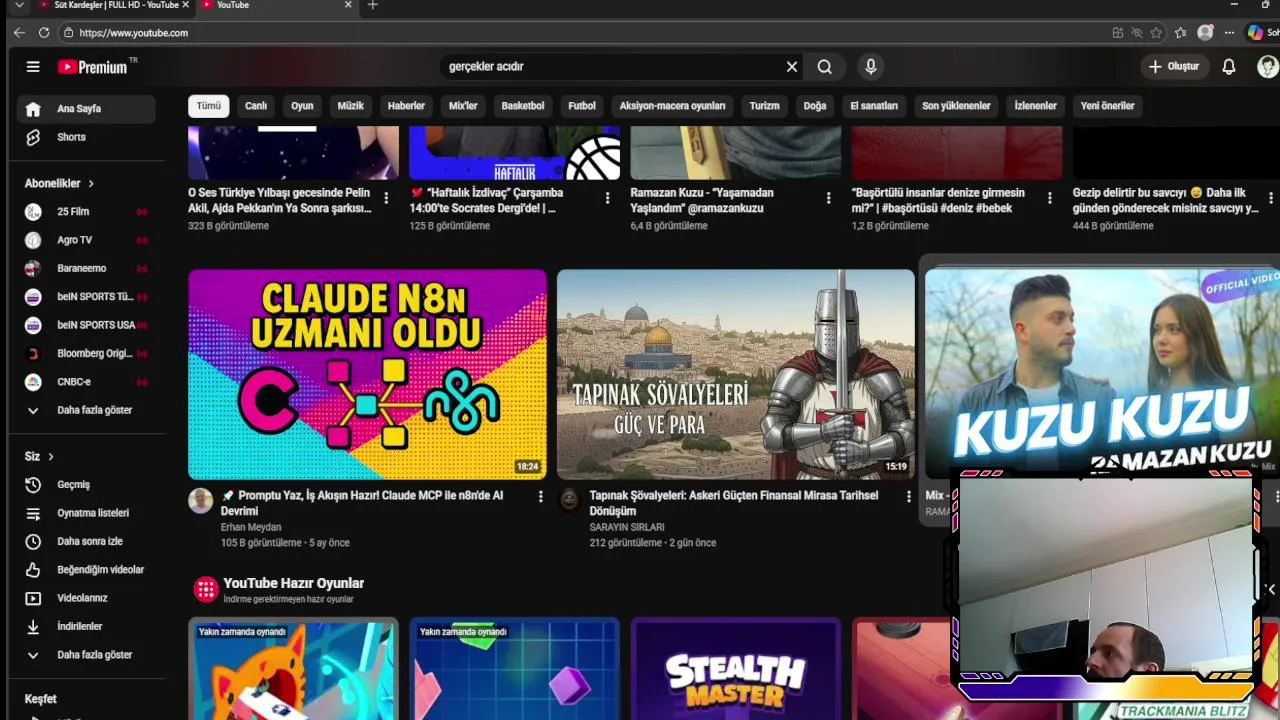Select the Yeni öneriler filter chip
The height and width of the screenshot is (720, 1280).
1107,106
